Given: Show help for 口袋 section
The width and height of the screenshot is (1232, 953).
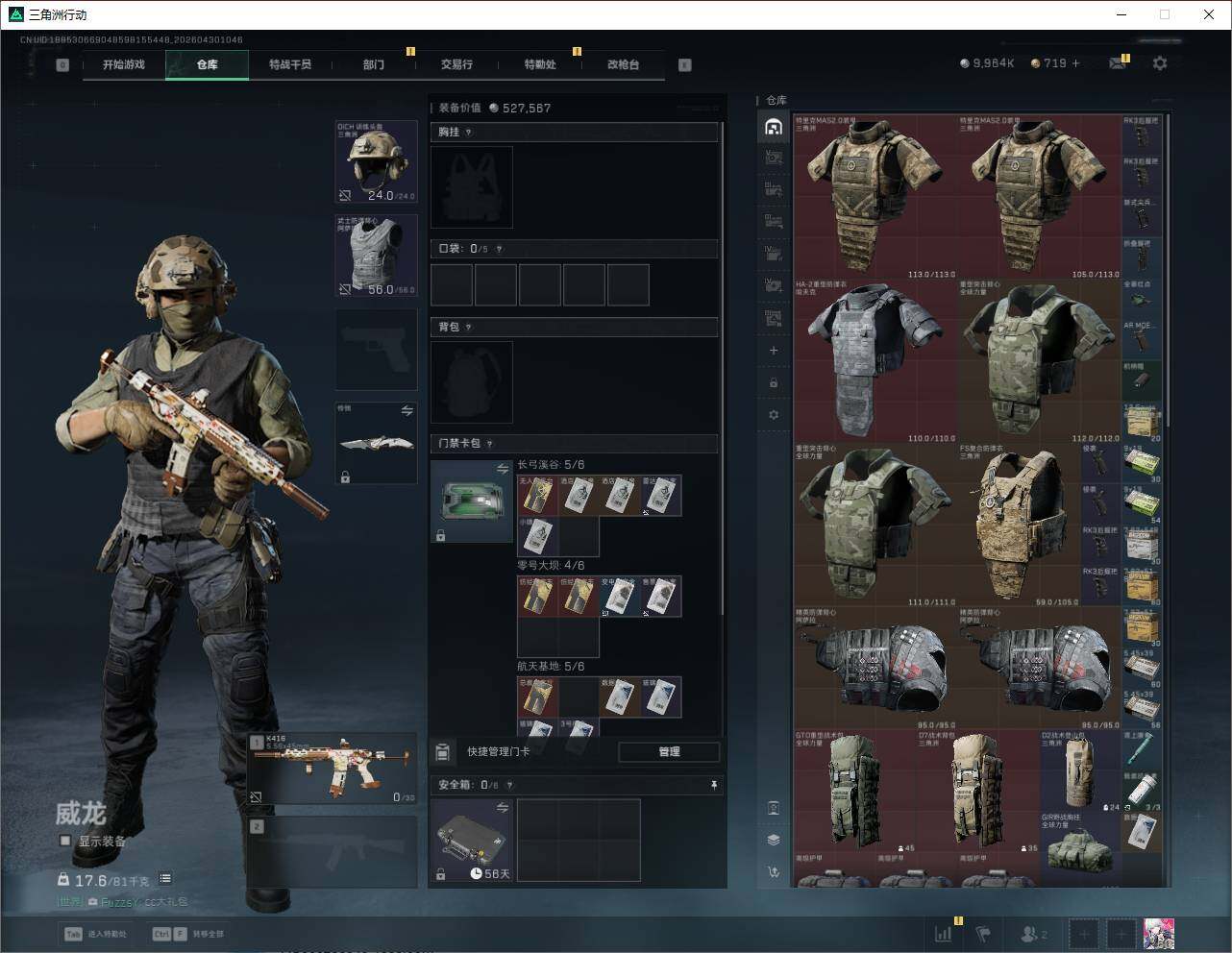Looking at the screenshot, I should [499, 249].
